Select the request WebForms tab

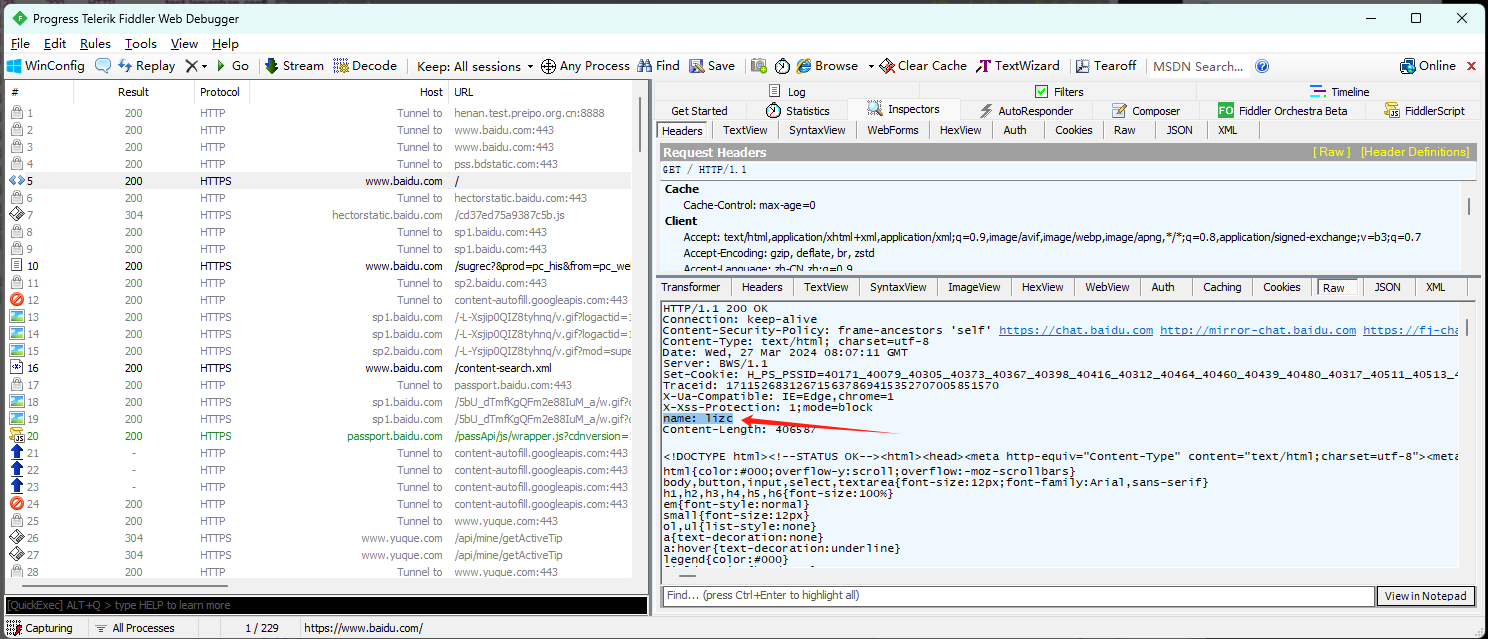pos(892,130)
